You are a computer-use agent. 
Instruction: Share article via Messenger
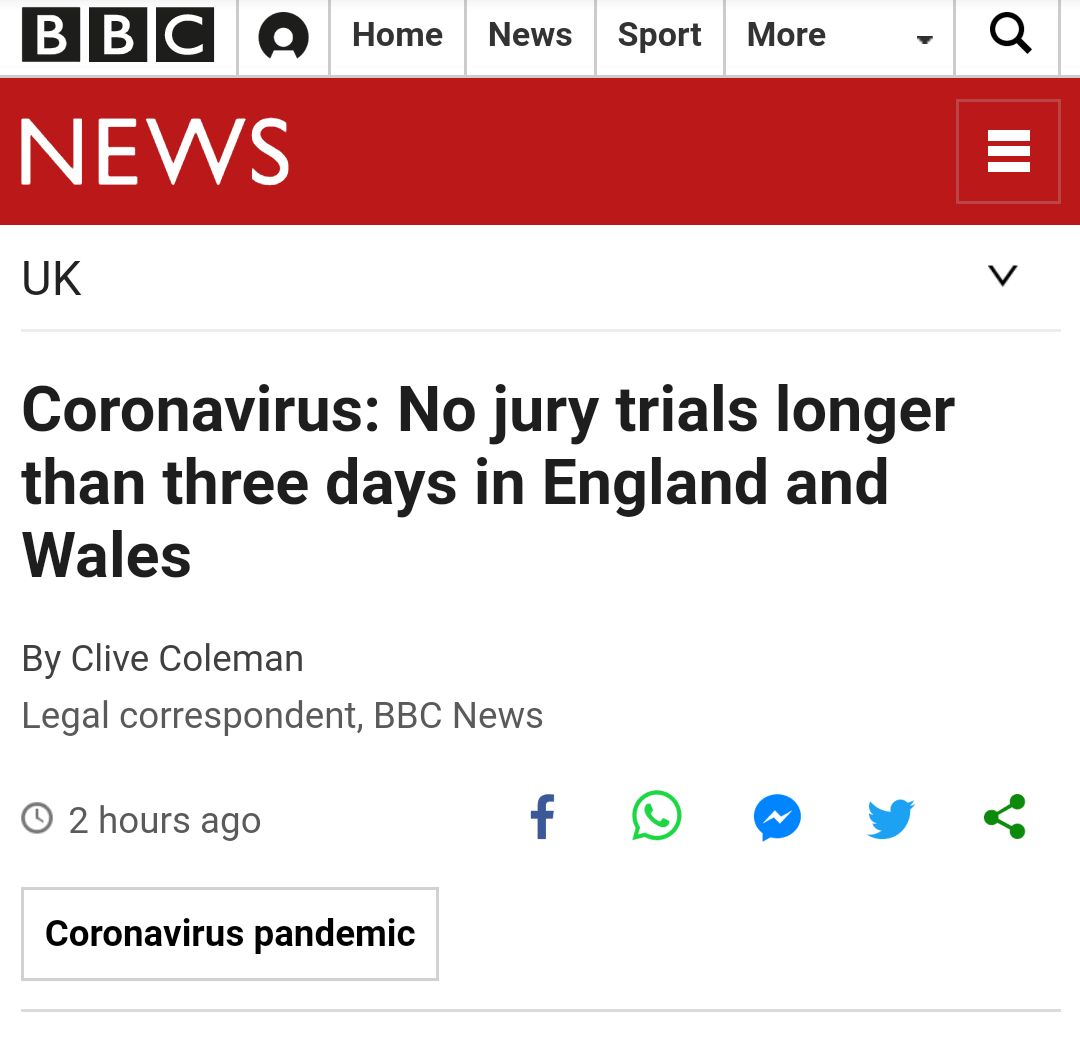click(x=777, y=818)
